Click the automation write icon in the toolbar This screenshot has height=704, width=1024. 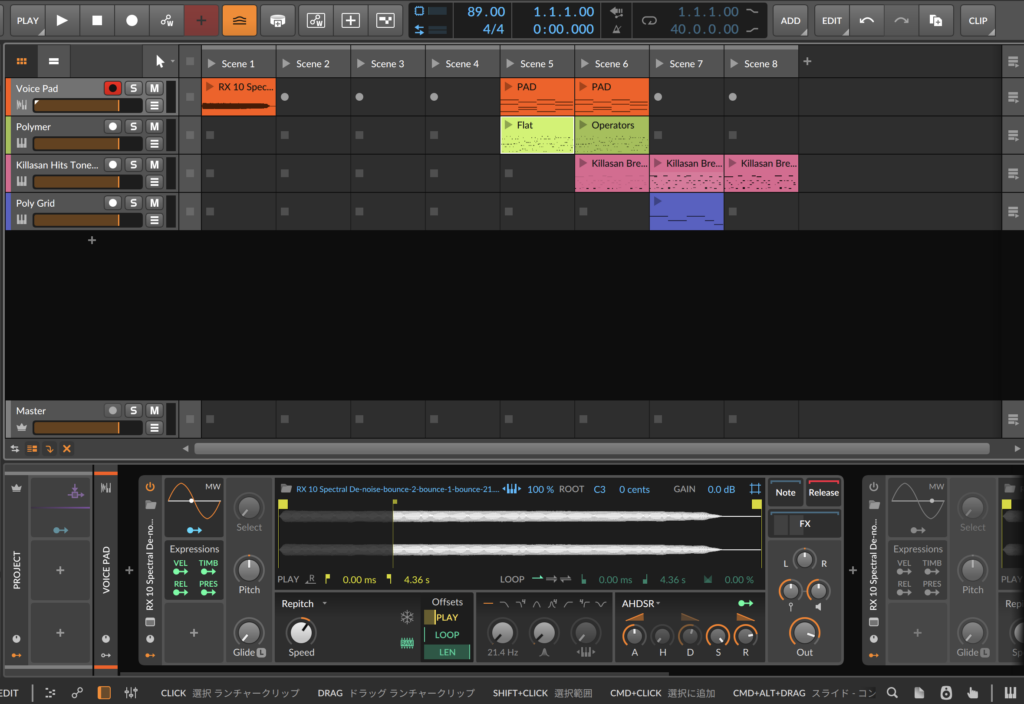click(x=164, y=20)
